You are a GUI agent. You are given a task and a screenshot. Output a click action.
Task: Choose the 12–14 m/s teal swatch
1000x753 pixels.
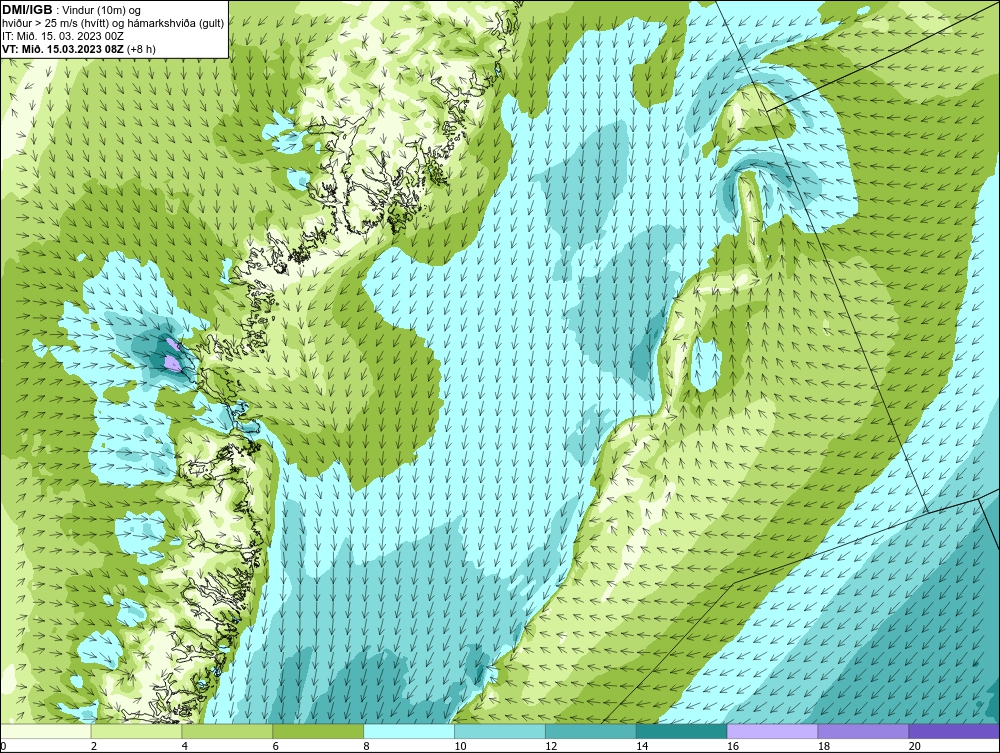coord(591,731)
